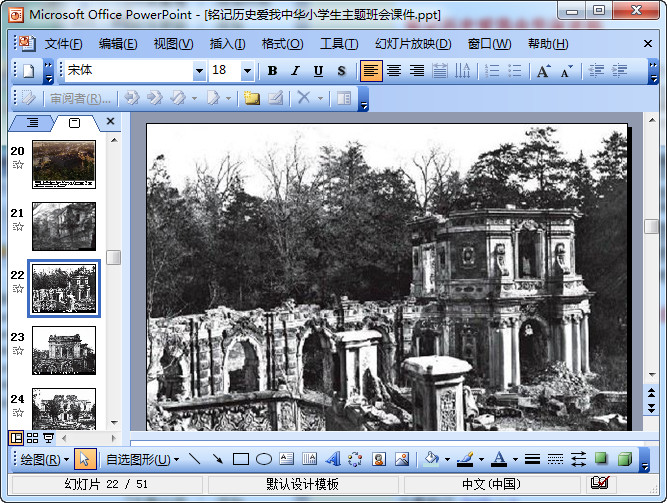The width and height of the screenshot is (667, 503).
Task: Increase font size icon
Action: (544, 71)
